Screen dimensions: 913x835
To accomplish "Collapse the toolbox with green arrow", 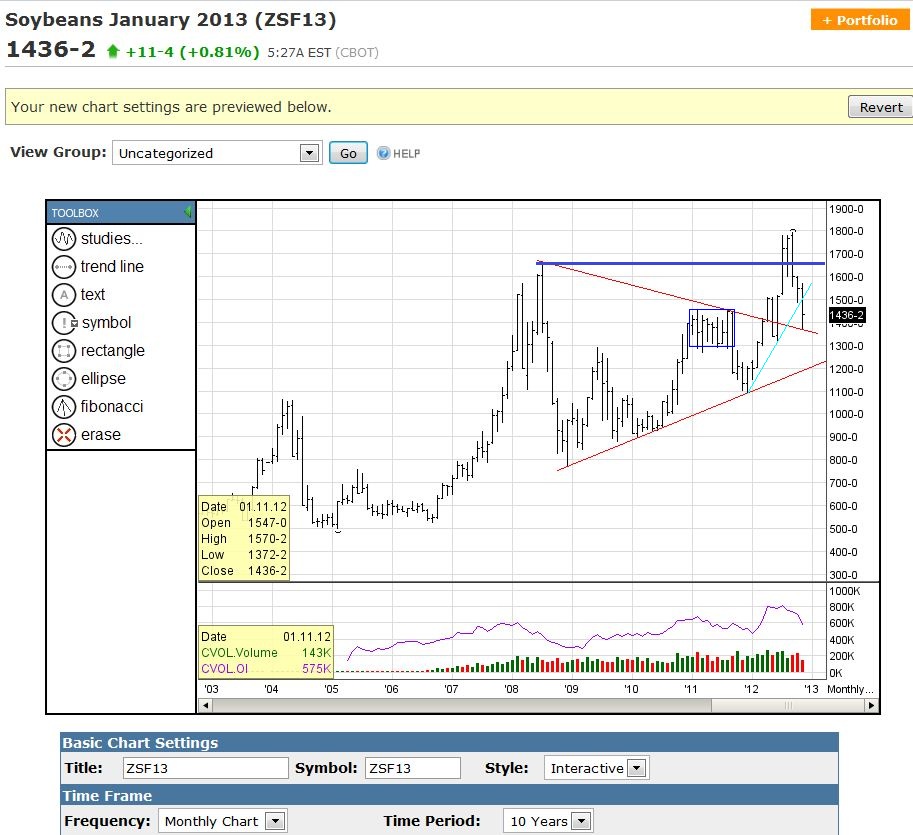I will [x=187, y=212].
